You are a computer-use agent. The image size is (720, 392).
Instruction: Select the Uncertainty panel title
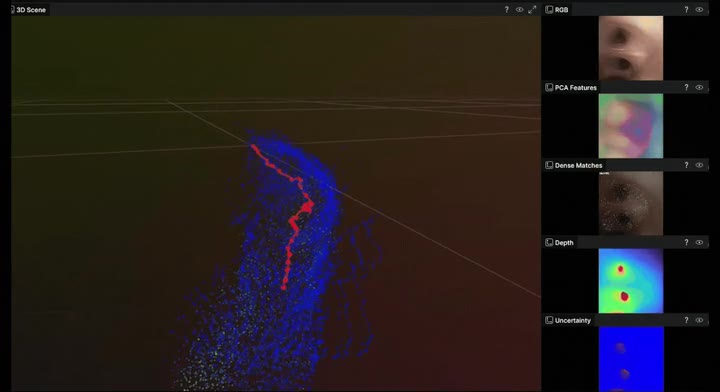[x=573, y=320]
